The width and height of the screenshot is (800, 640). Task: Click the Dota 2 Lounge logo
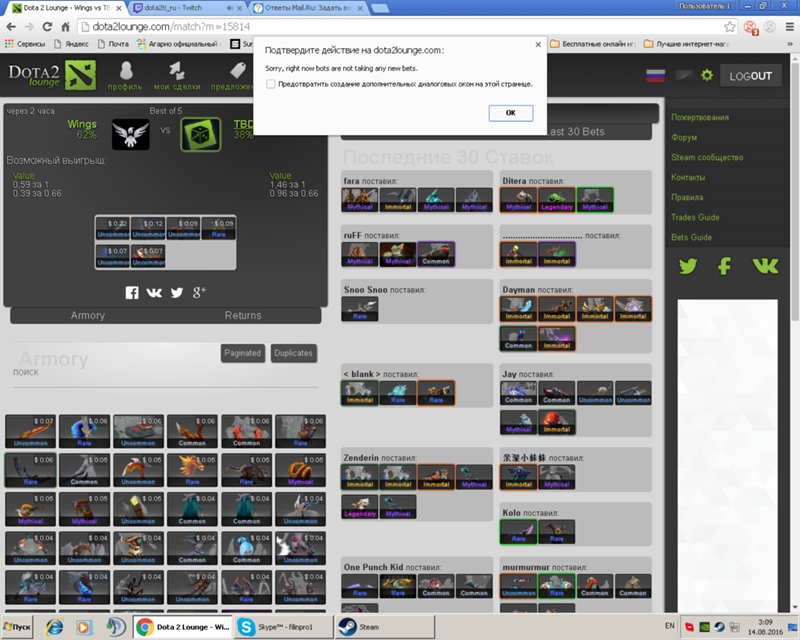(52, 76)
